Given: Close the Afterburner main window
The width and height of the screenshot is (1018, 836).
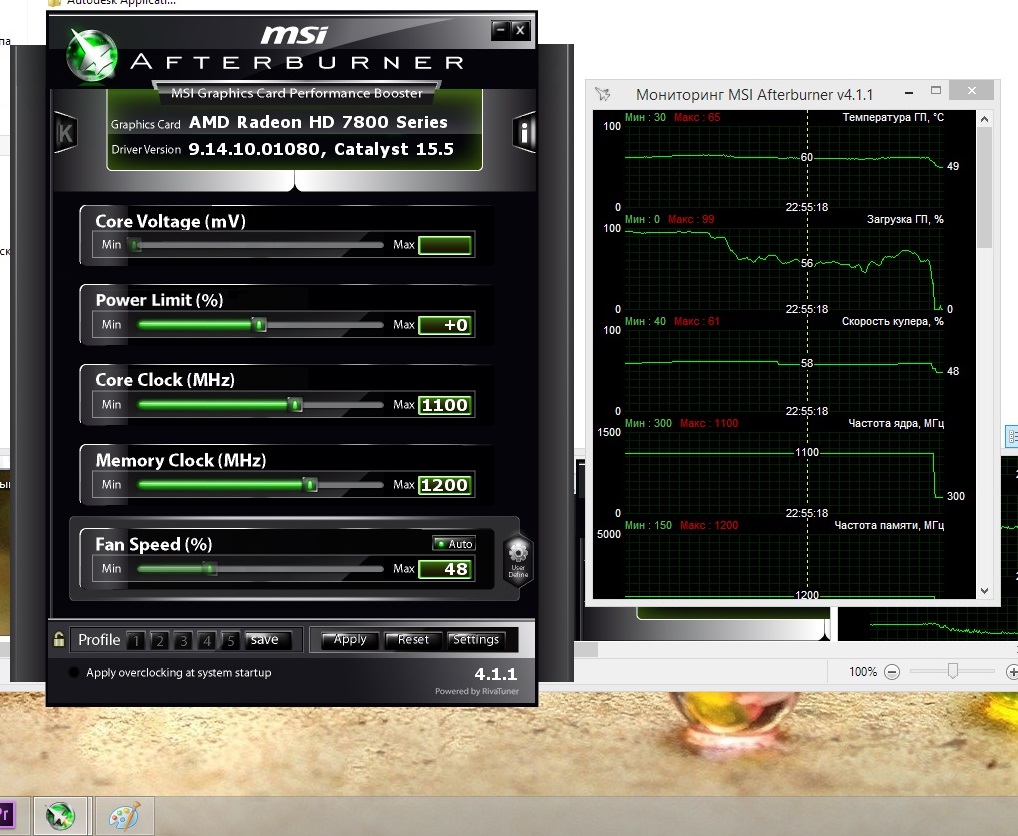Looking at the screenshot, I should [x=521, y=30].
